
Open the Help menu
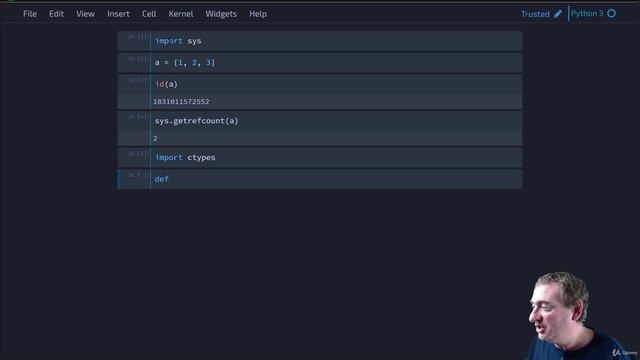point(258,14)
